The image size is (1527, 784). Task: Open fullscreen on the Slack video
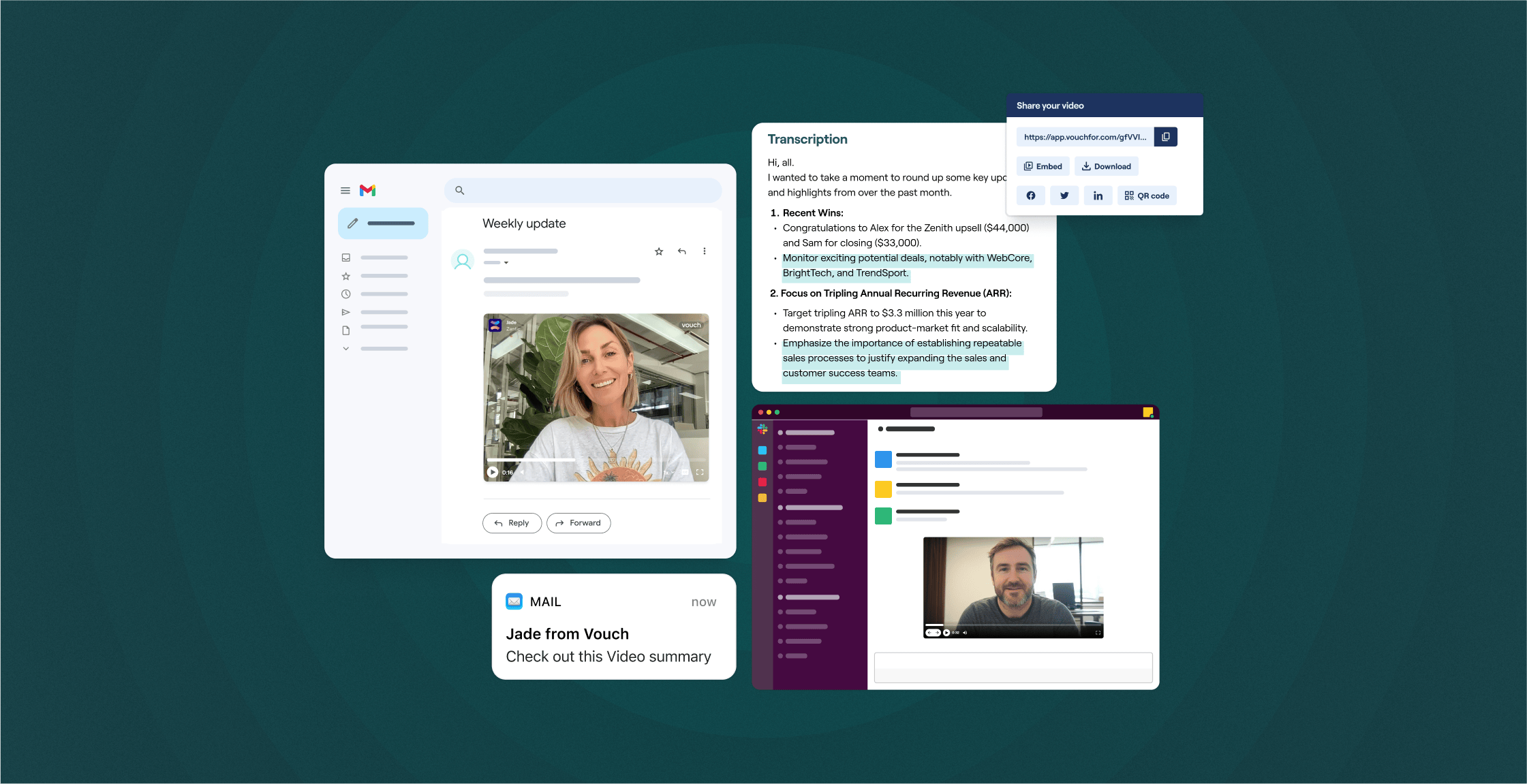click(x=1098, y=633)
